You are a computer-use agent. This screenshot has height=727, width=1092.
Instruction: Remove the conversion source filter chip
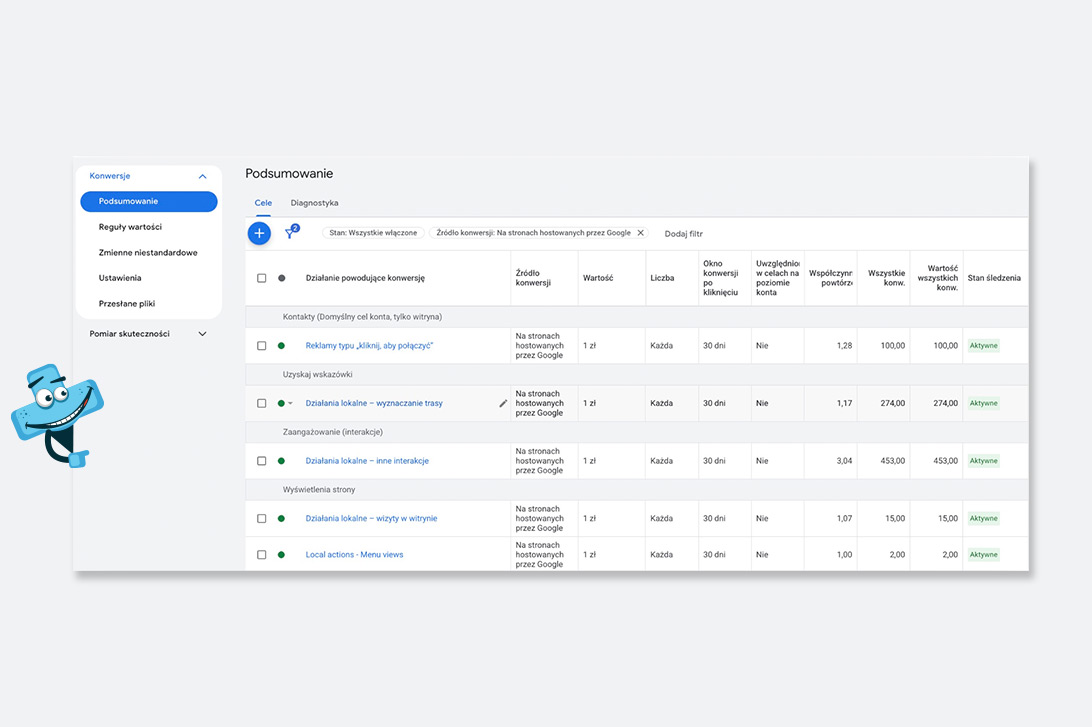tap(640, 233)
